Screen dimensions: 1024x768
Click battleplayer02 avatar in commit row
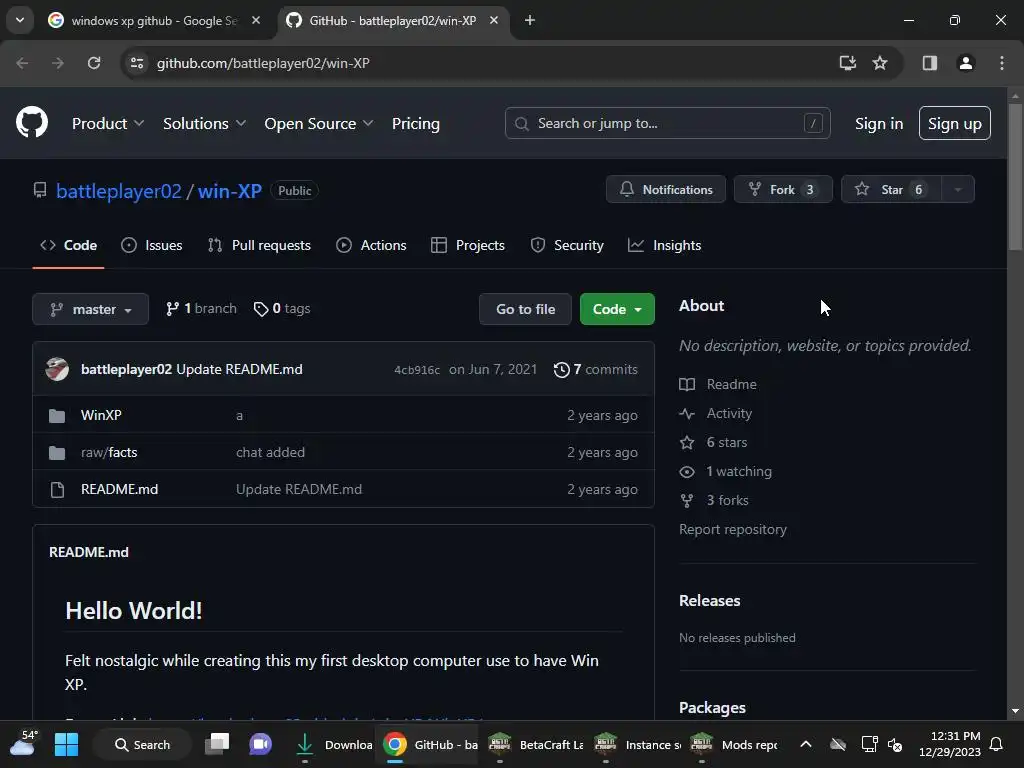click(57, 369)
